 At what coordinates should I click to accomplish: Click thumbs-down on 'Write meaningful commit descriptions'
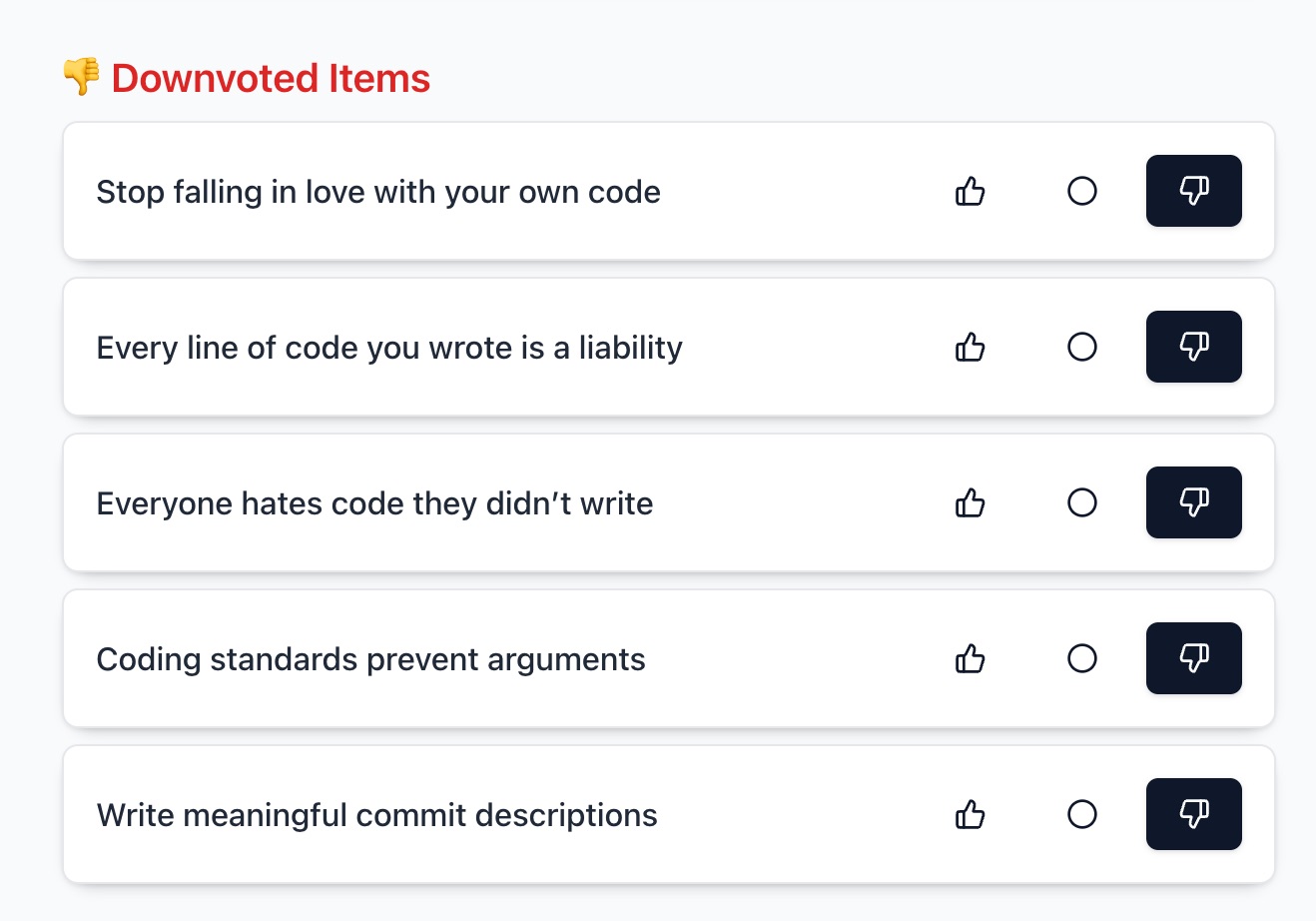(1194, 814)
